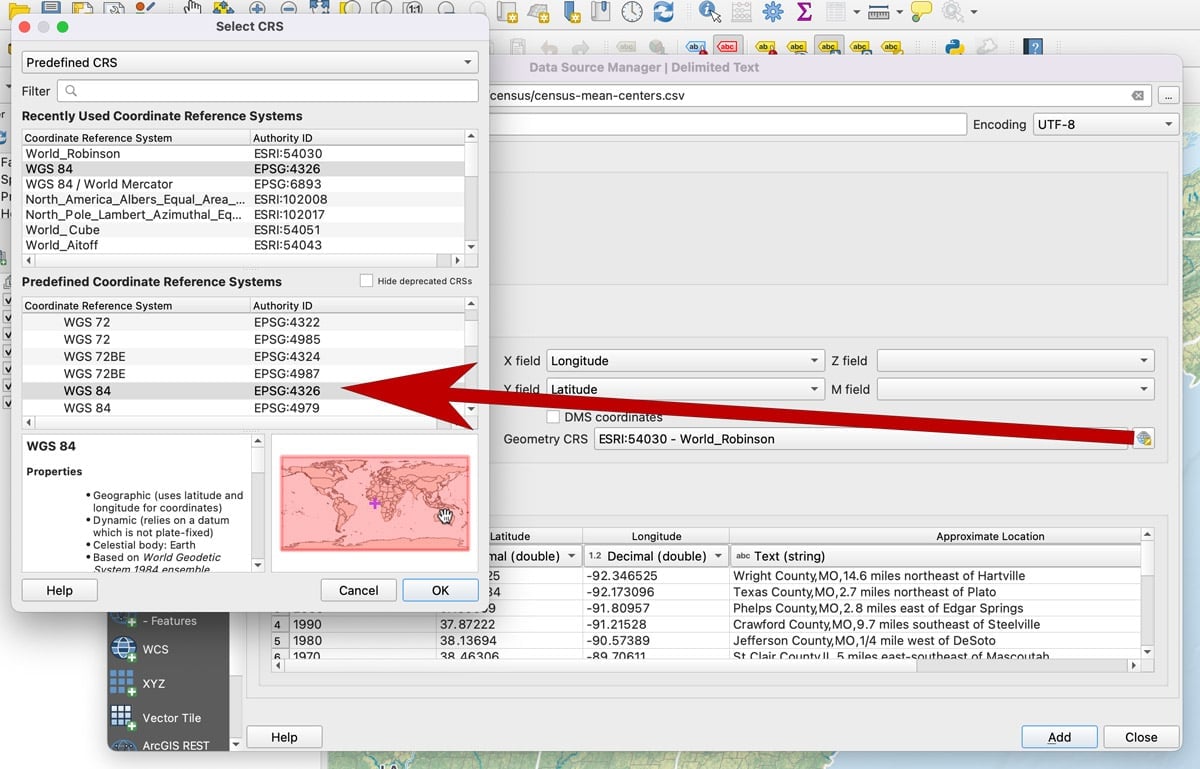The image size is (1200, 769).
Task: Click the Map Tips speech bubble icon
Action: coord(921,12)
